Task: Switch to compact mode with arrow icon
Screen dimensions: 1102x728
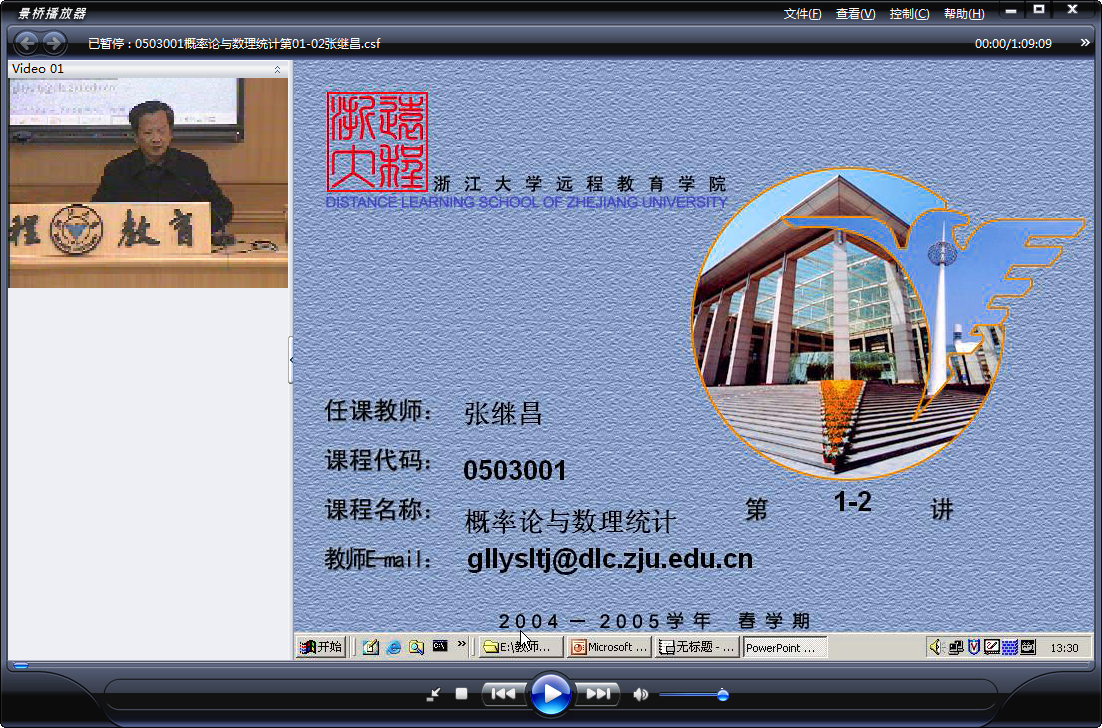Action: coord(434,694)
